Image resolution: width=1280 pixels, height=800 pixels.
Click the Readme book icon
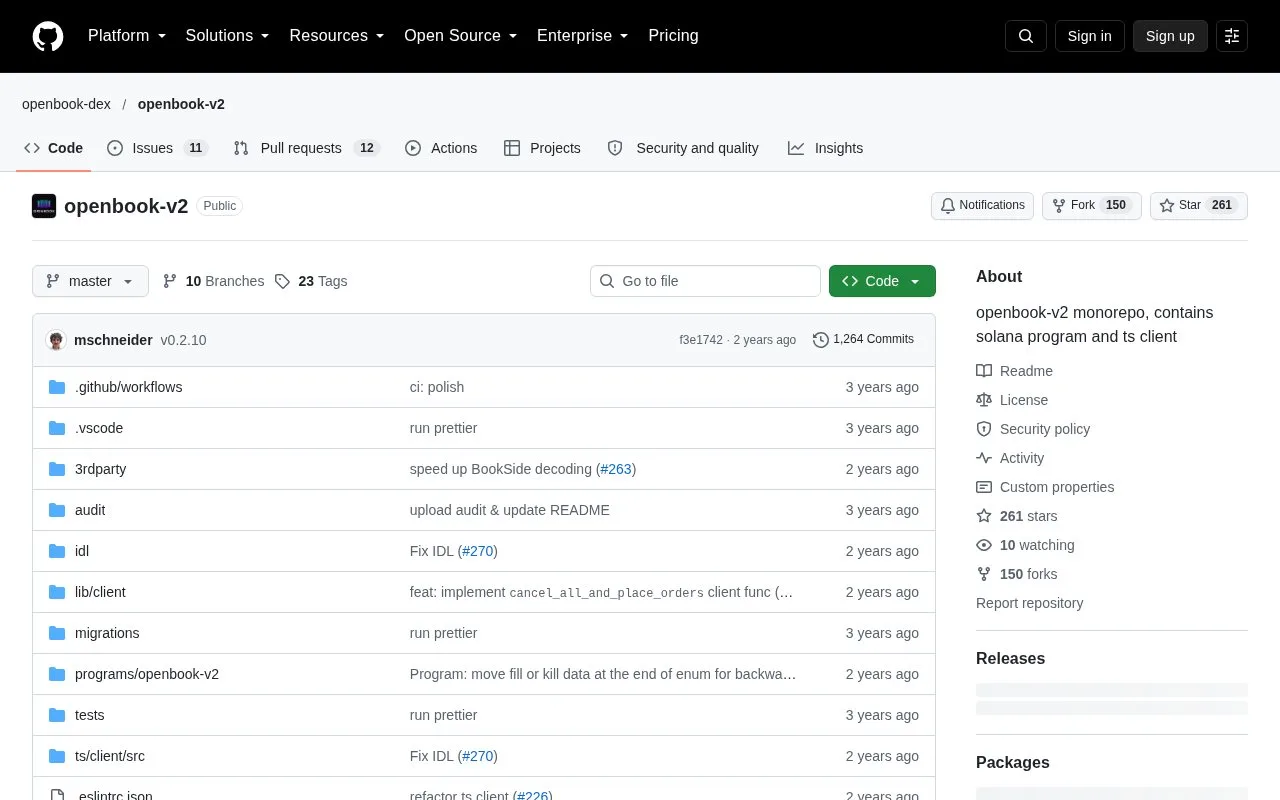pyautogui.click(x=984, y=371)
